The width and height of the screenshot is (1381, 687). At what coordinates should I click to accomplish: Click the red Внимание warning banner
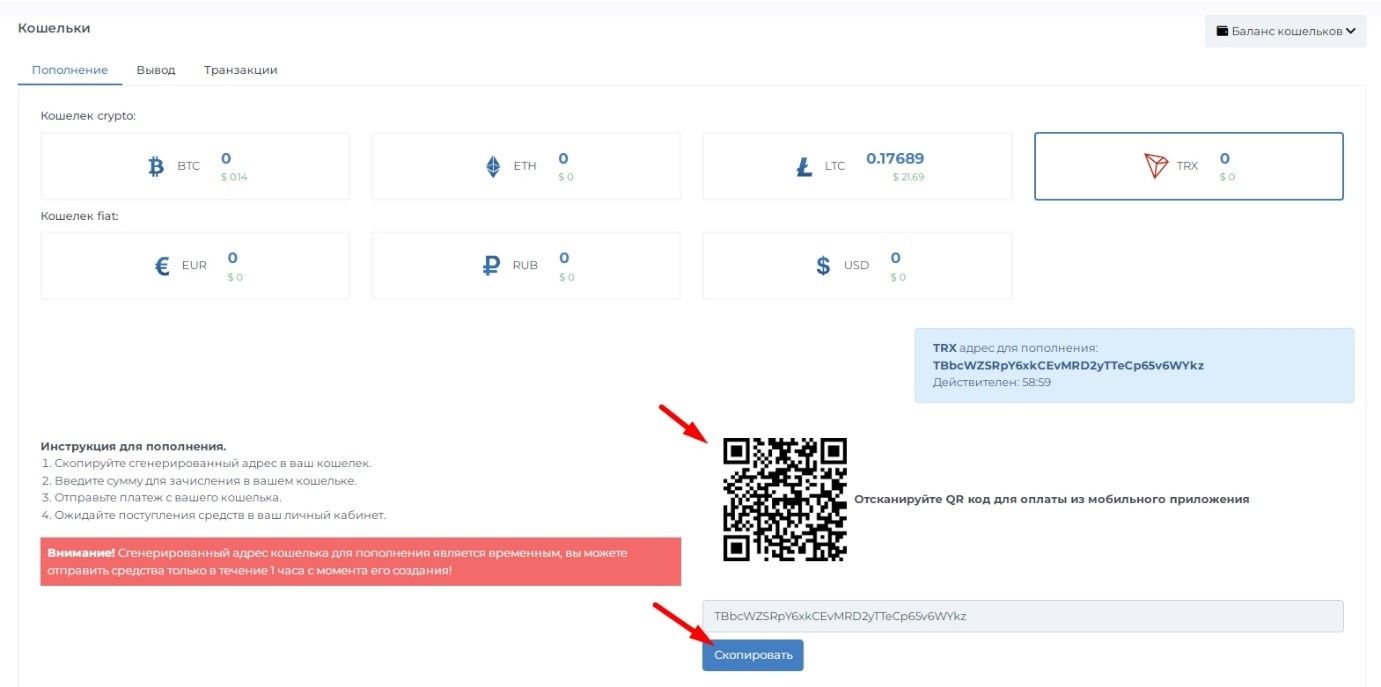coord(360,561)
